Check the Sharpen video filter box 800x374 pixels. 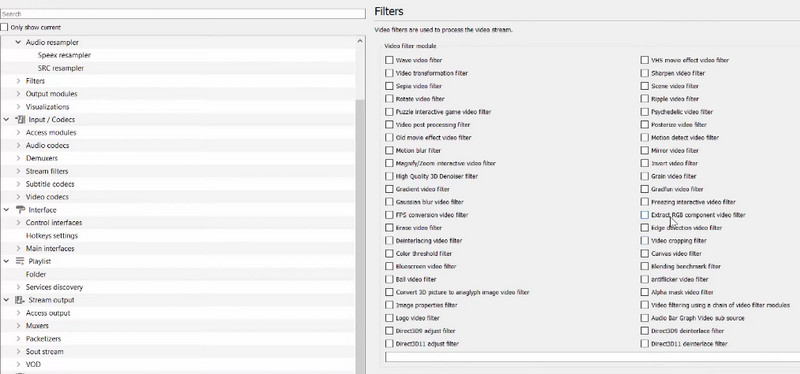(x=645, y=73)
